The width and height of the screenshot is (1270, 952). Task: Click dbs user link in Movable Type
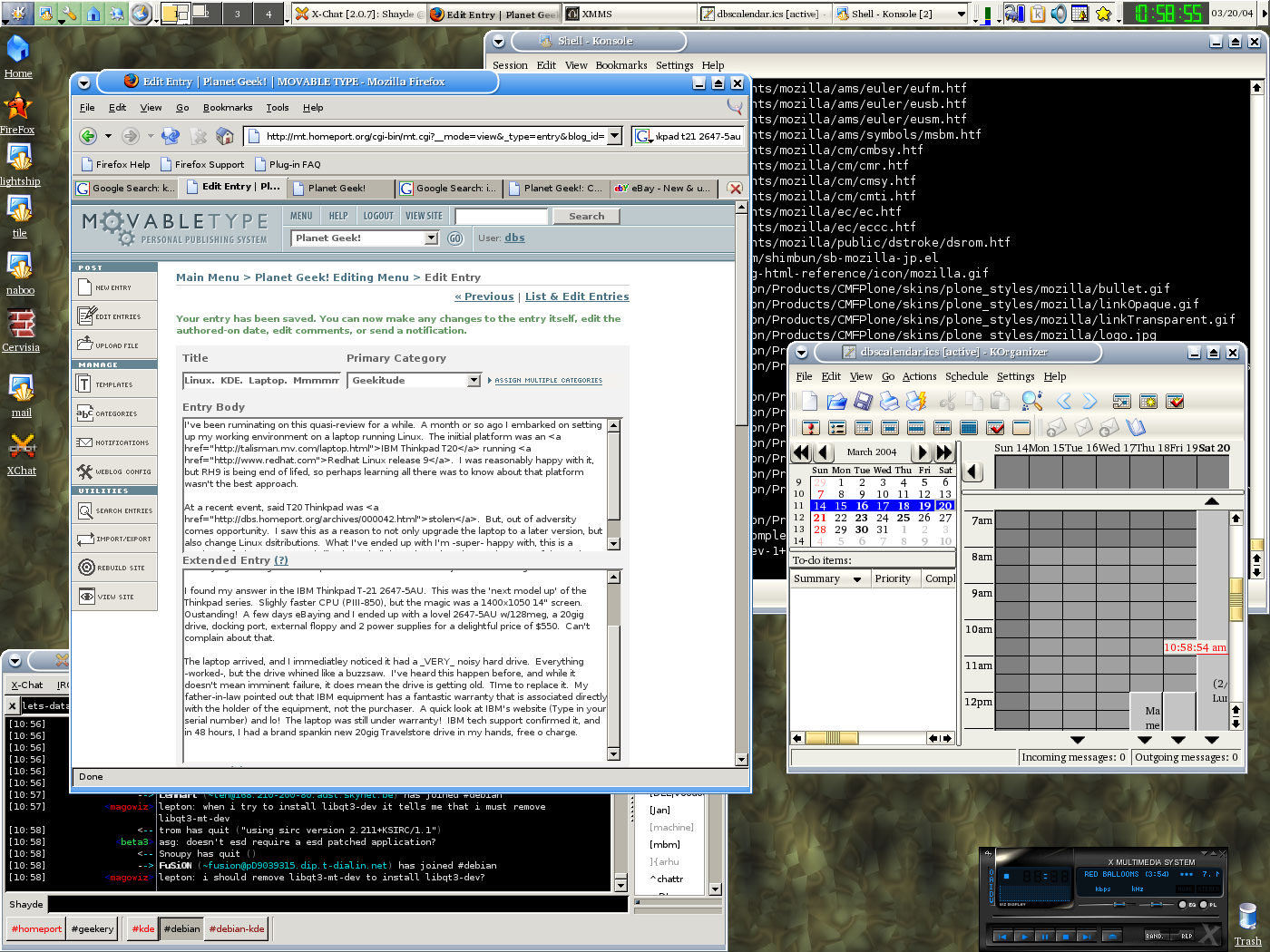(x=514, y=238)
